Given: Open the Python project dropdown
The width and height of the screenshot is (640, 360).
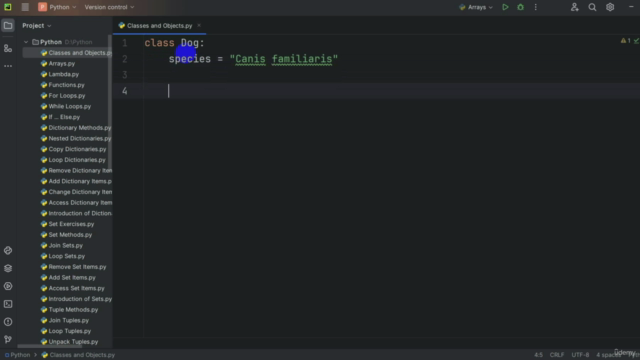Looking at the screenshot, I should pyautogui.click(x=57, y=7).
